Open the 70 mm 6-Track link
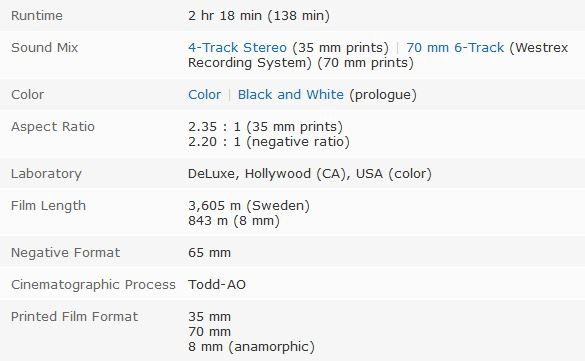Viewport: 585px width, 363px height. click(455, 48)
